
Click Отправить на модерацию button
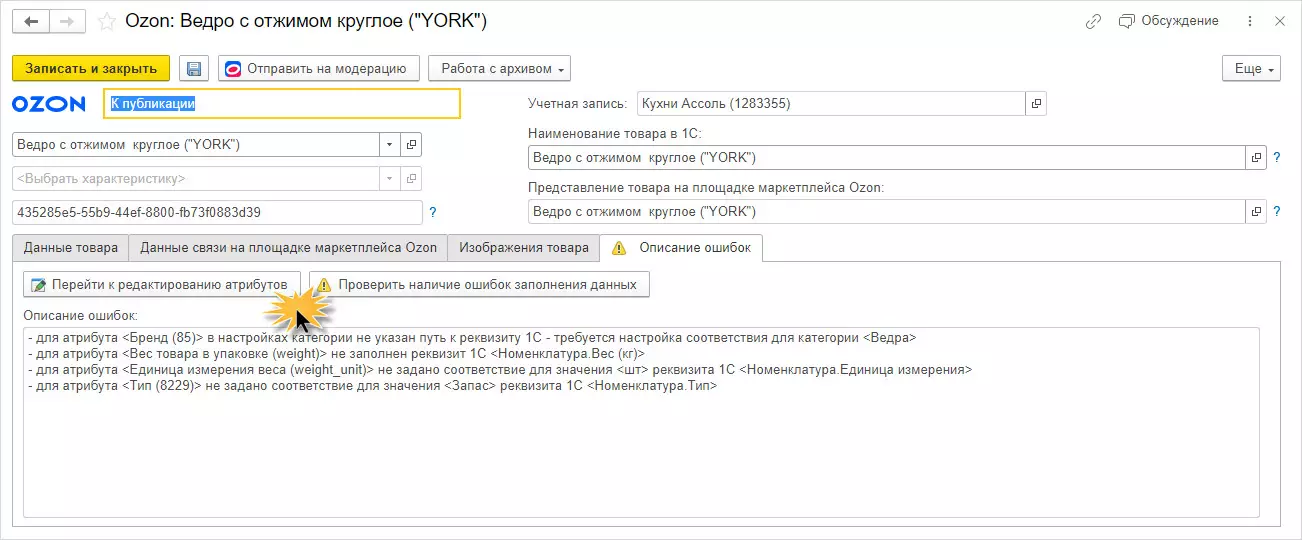(318, 69)
